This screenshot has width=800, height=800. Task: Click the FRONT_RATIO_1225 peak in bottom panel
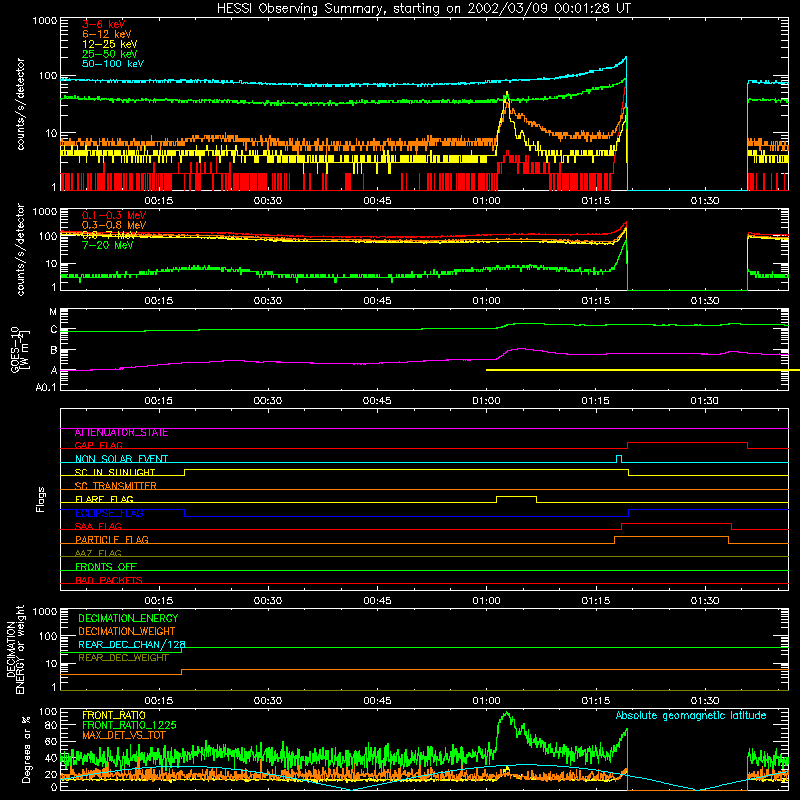point(506,713)
